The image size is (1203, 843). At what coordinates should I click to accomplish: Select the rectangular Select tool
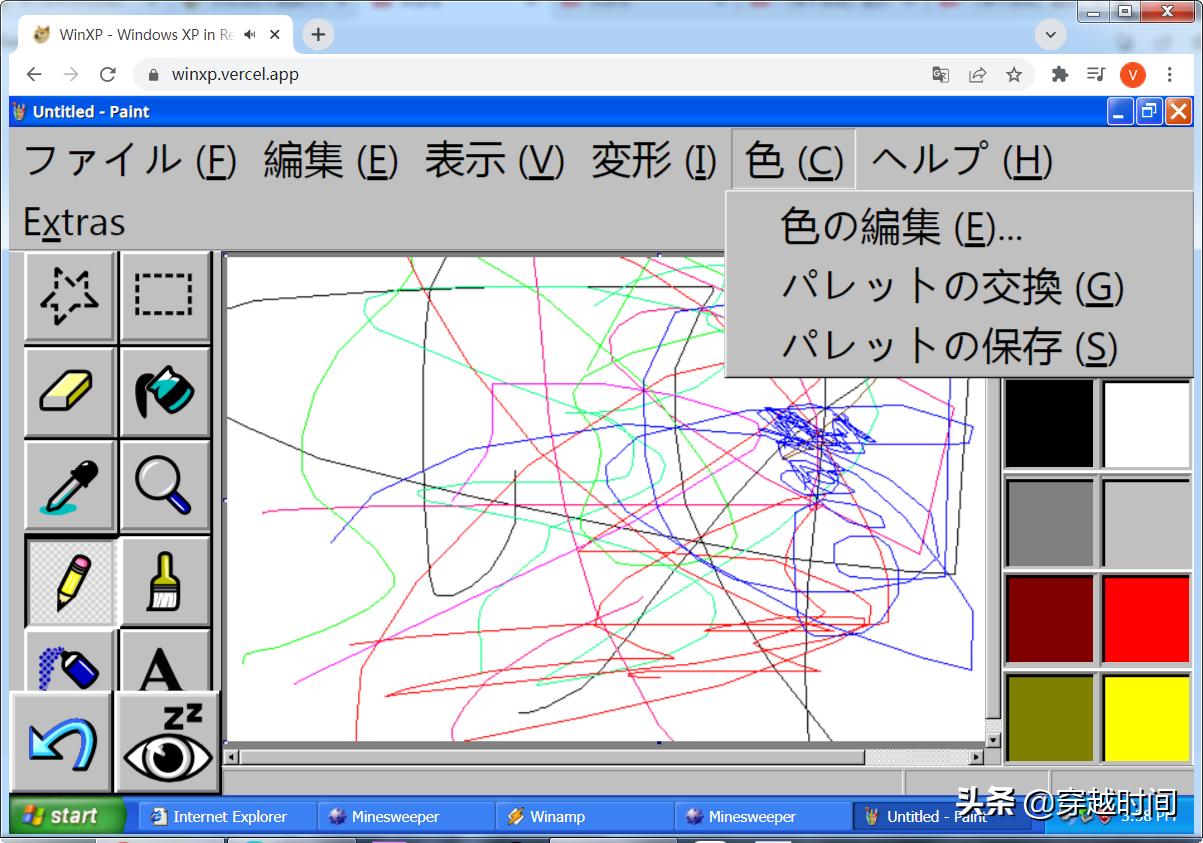(165, 296)
